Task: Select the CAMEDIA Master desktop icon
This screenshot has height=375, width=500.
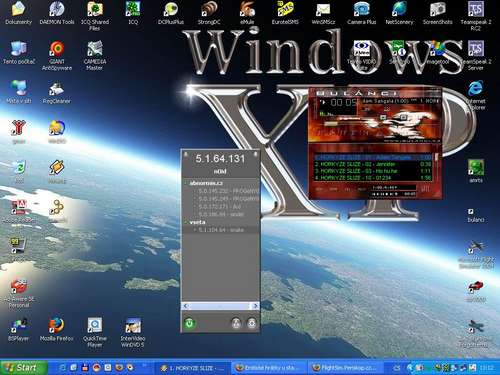Action: pos(95,56)
